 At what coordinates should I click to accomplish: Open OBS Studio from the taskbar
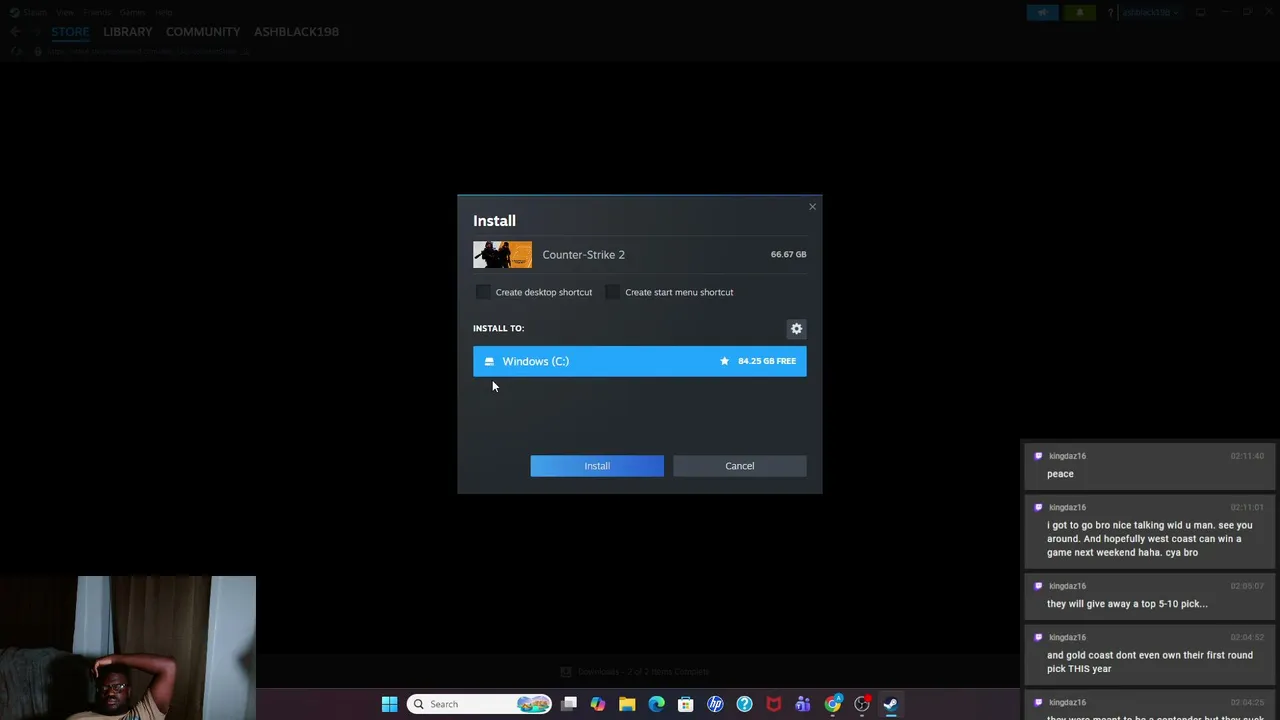(x=861, y=704)
